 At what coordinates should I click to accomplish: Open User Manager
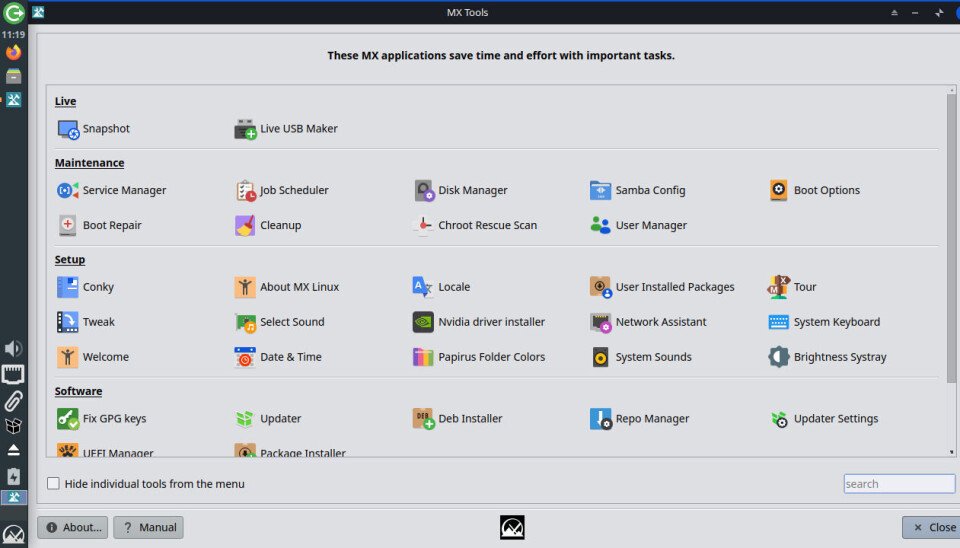[638, 225]
